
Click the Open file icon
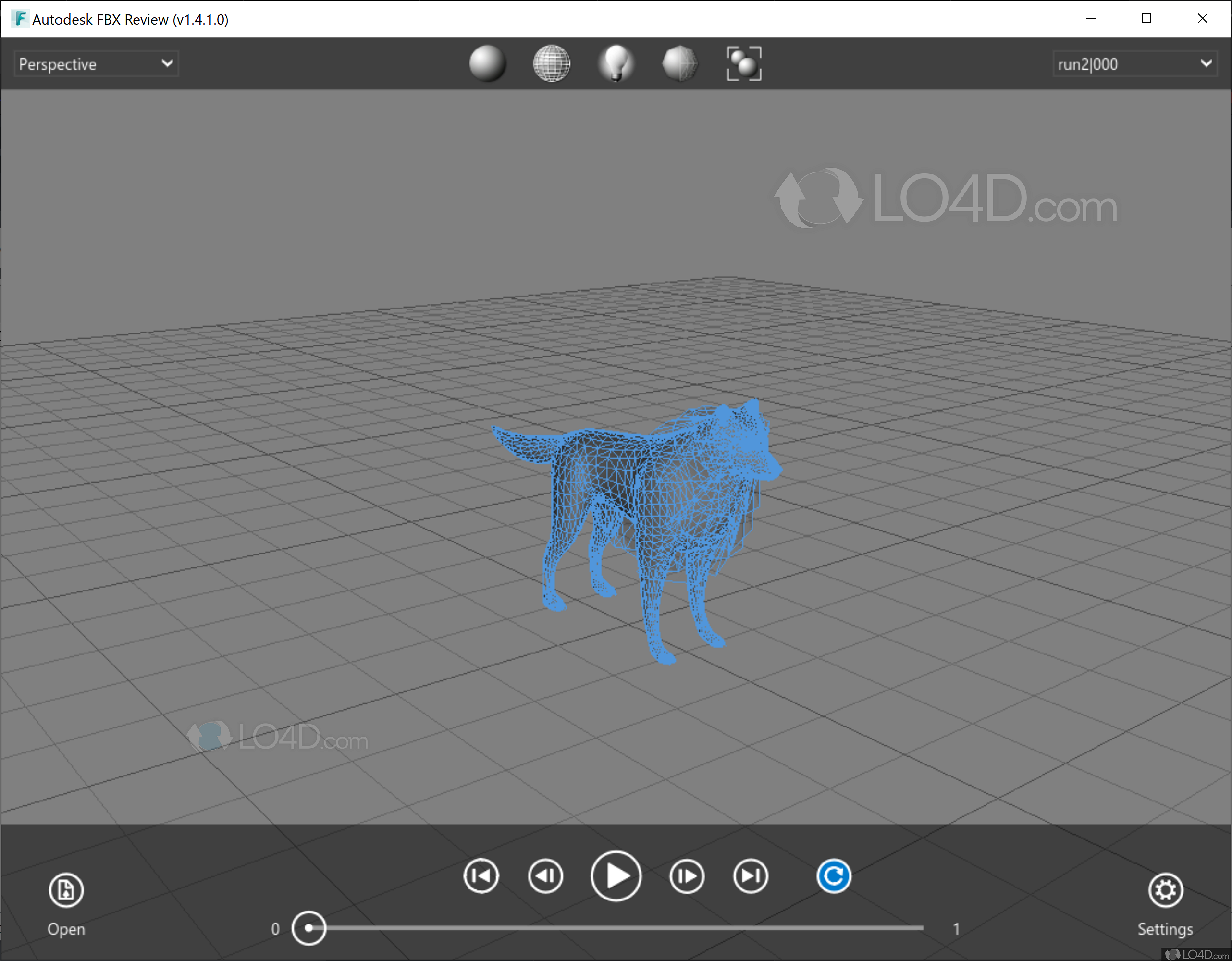66,890
